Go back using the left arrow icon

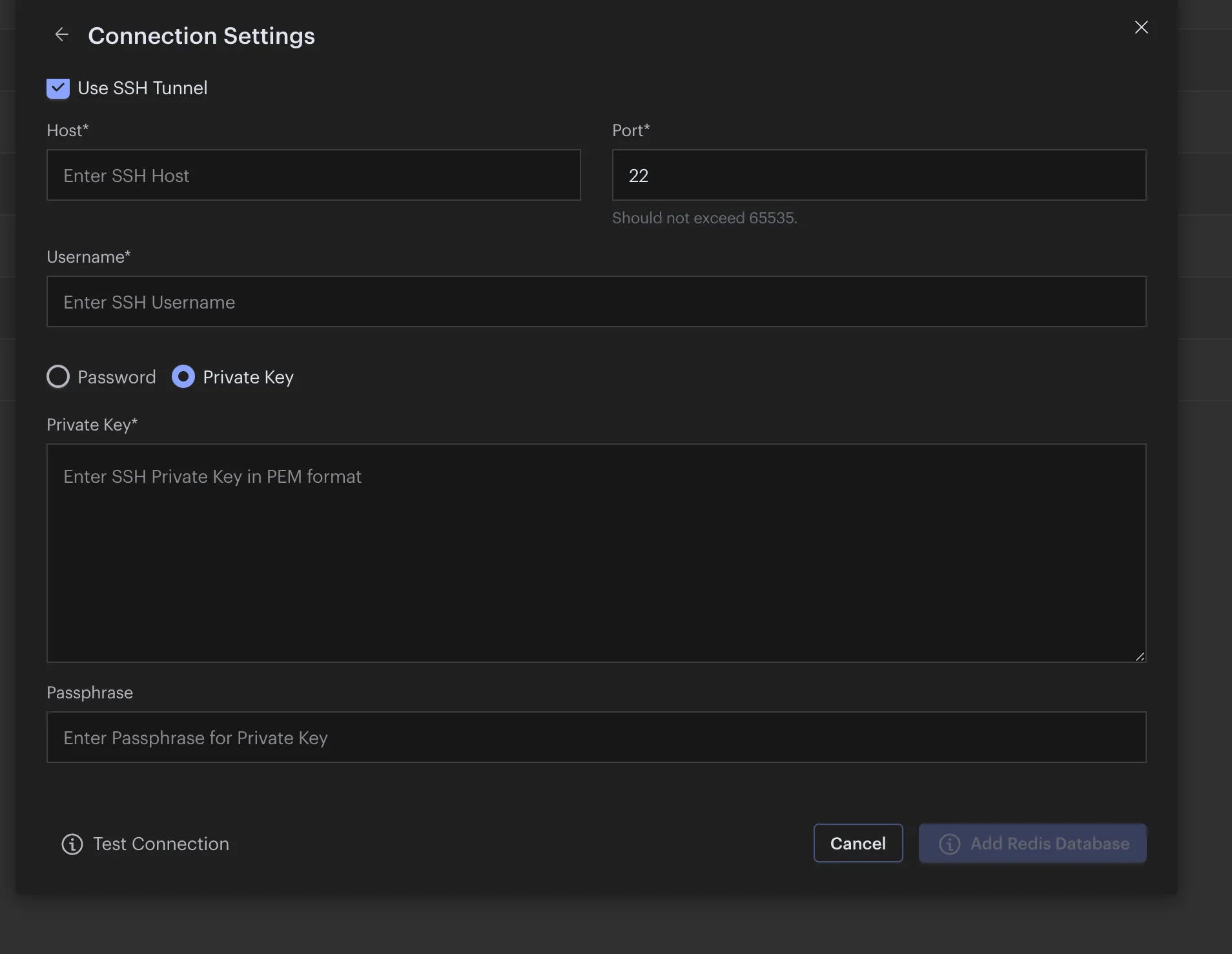(61, 35)
